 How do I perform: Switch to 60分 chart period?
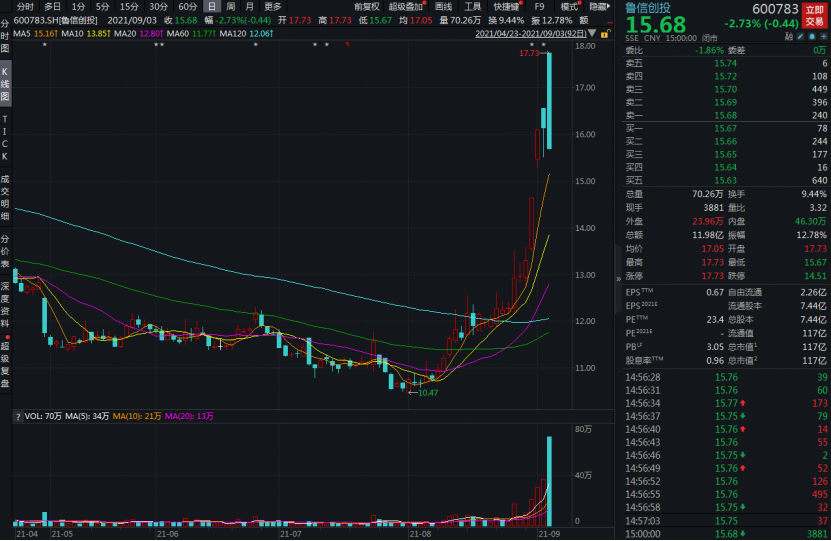(x=188, y=6)
